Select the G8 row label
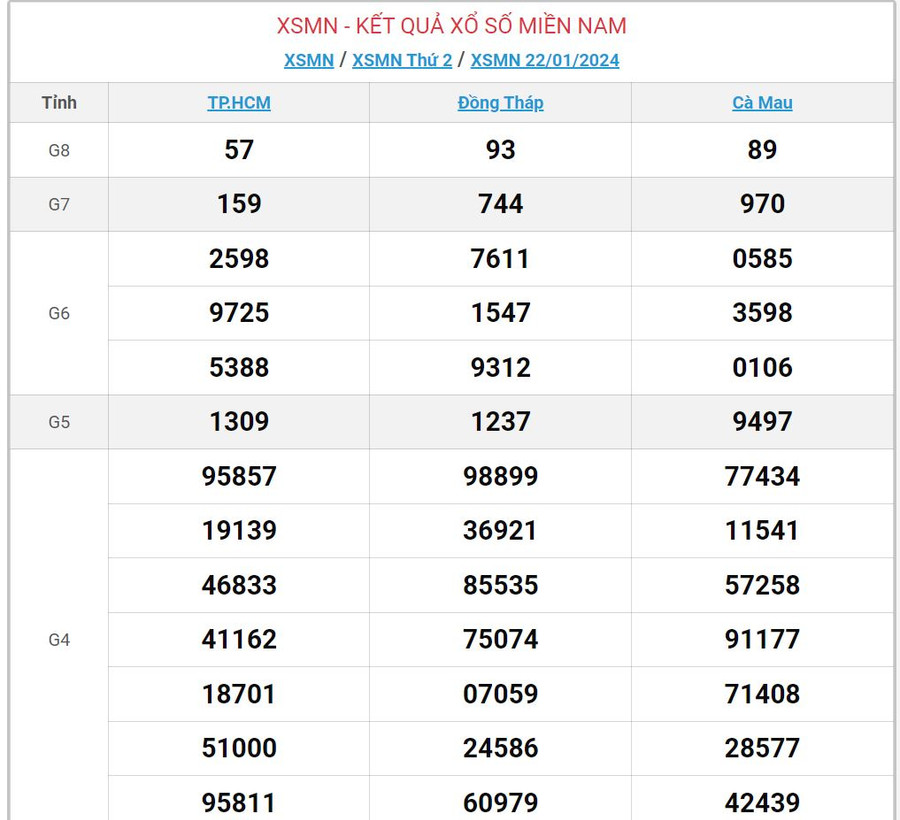 click(59, 150)
